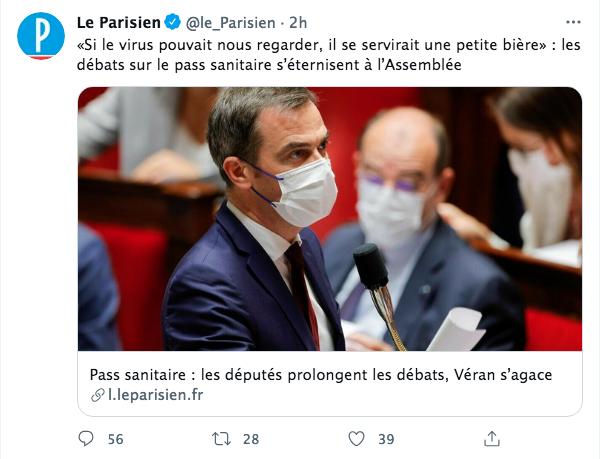Like the tweet with the heart icon
This screenshot has width=600, height=459.
[356, 439]
